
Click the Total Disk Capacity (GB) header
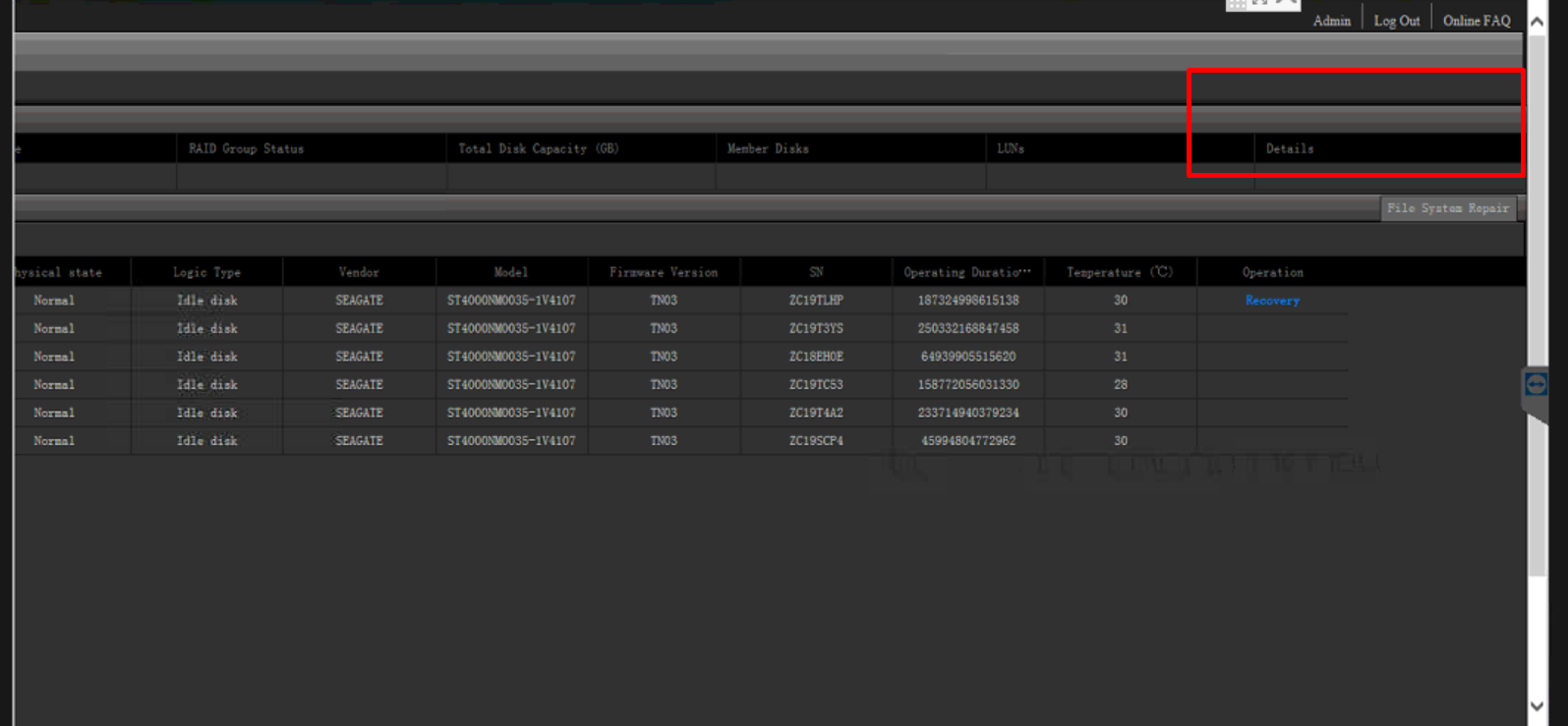click(x=538, y=148)
